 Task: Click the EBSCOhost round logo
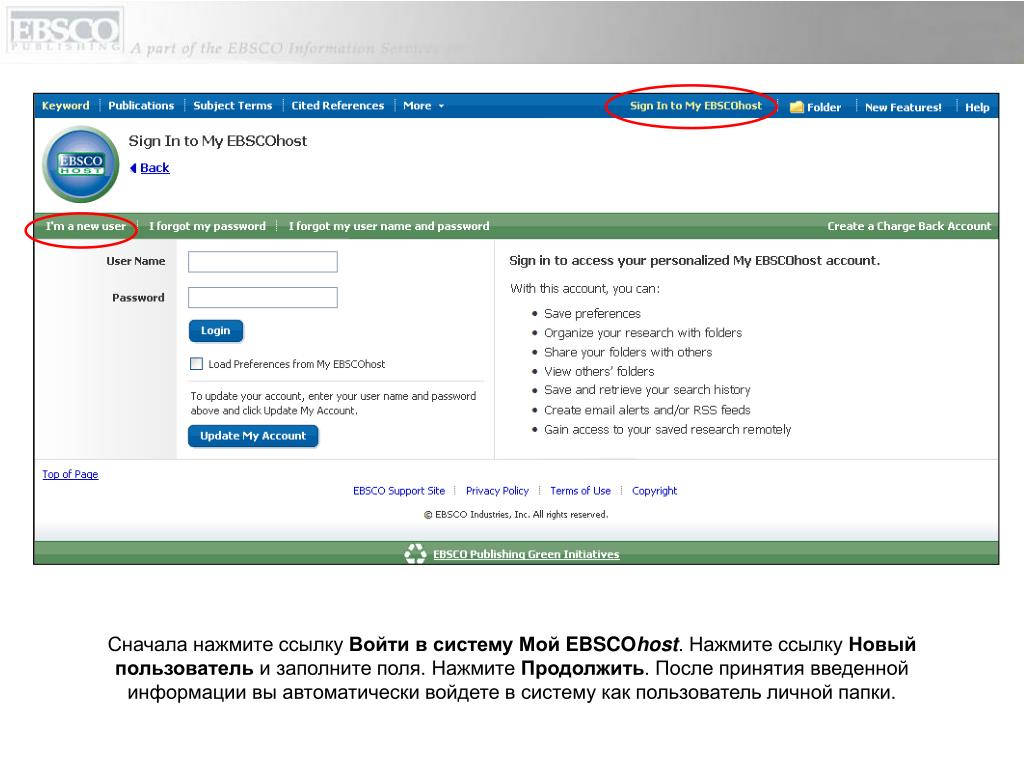click(x=80, y=164)
